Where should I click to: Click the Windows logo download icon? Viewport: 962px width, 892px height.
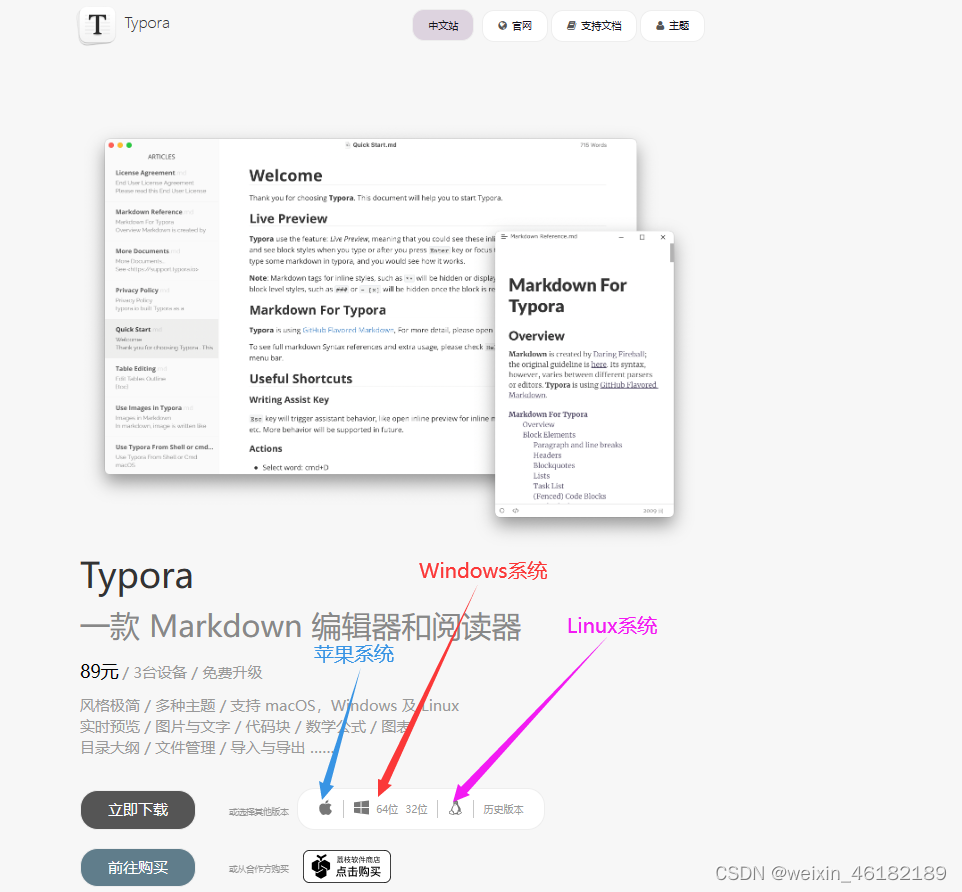[x=361, y=808]
